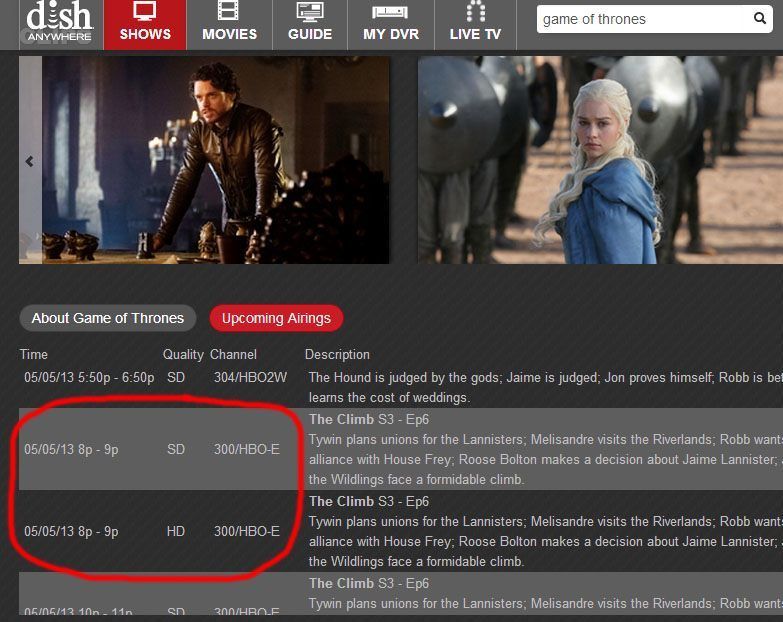Select the 05/05/13 5:50p - 6:50p airing

coord(89,377)
